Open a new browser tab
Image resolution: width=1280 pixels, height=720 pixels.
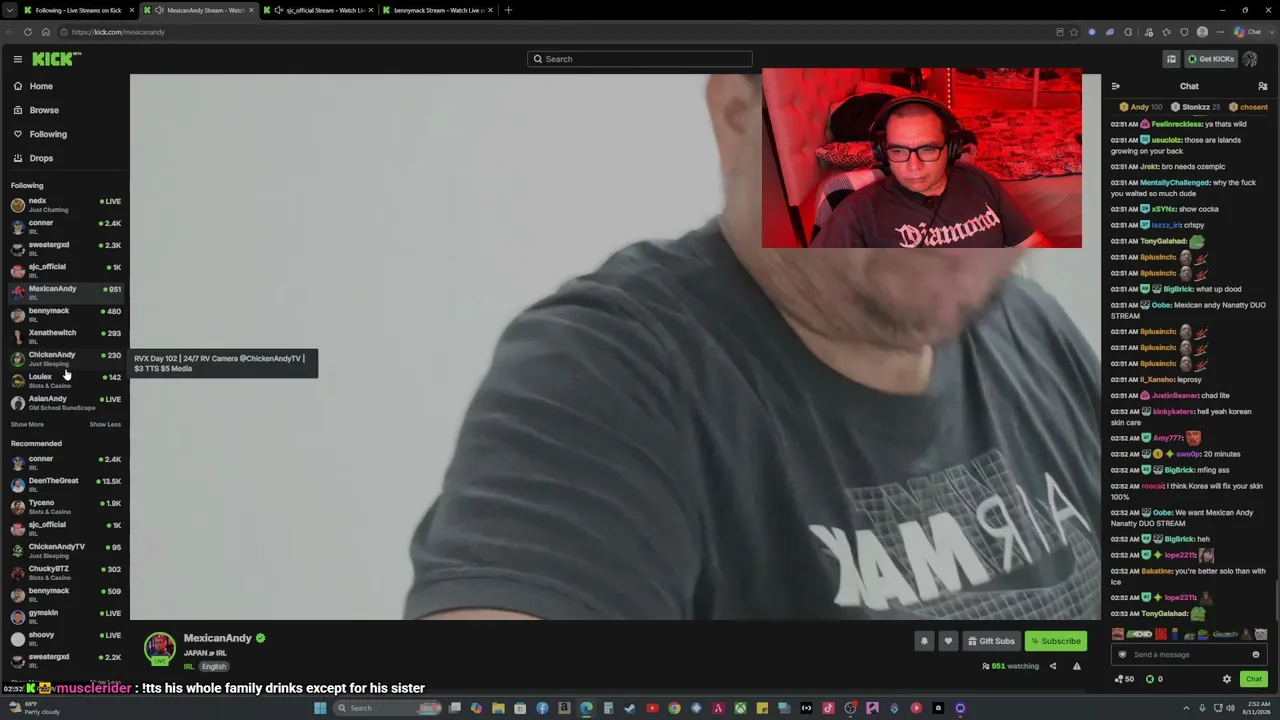point(508,10)
